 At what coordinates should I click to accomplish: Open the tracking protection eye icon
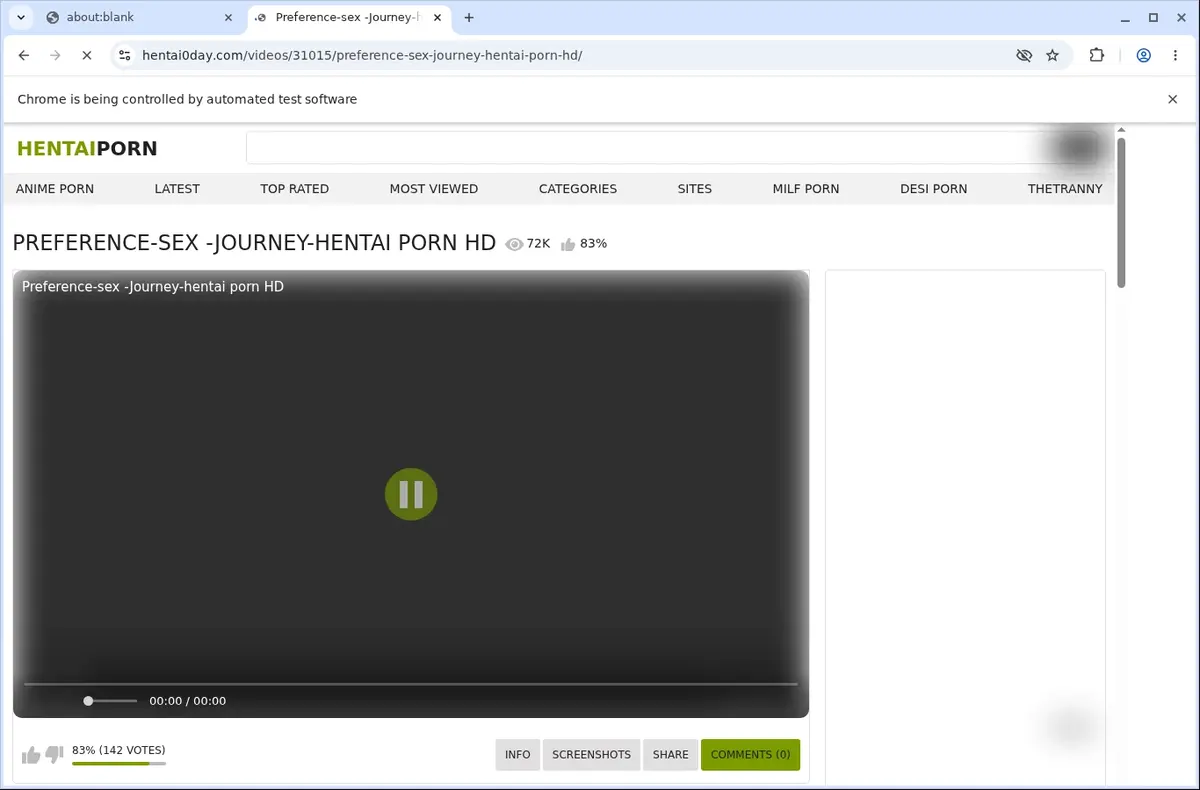tap(1024, 55)
